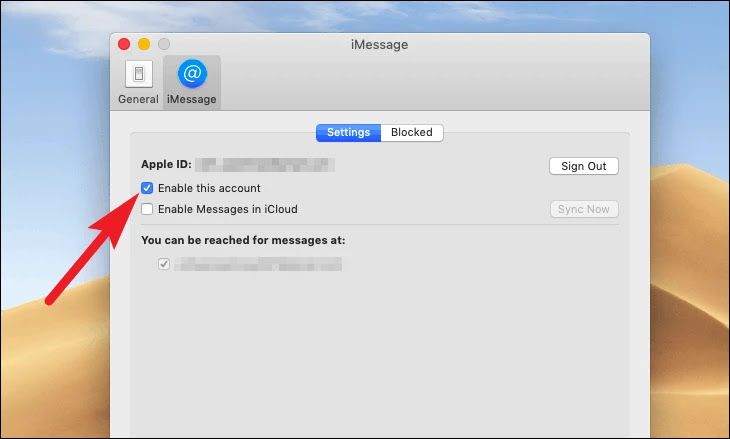Click the iMessage window title

379,45
